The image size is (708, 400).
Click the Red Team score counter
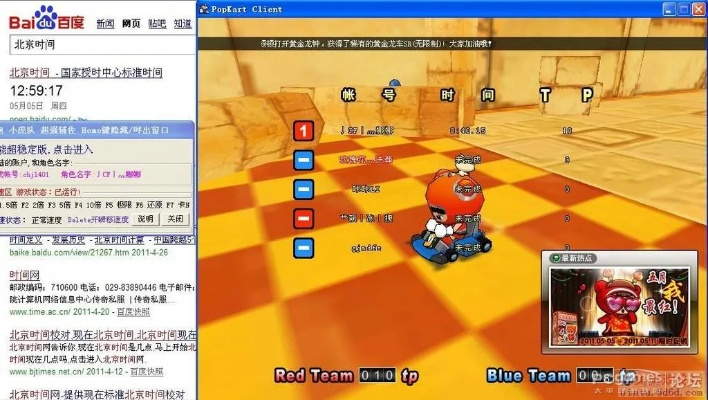tap(377, 376)
